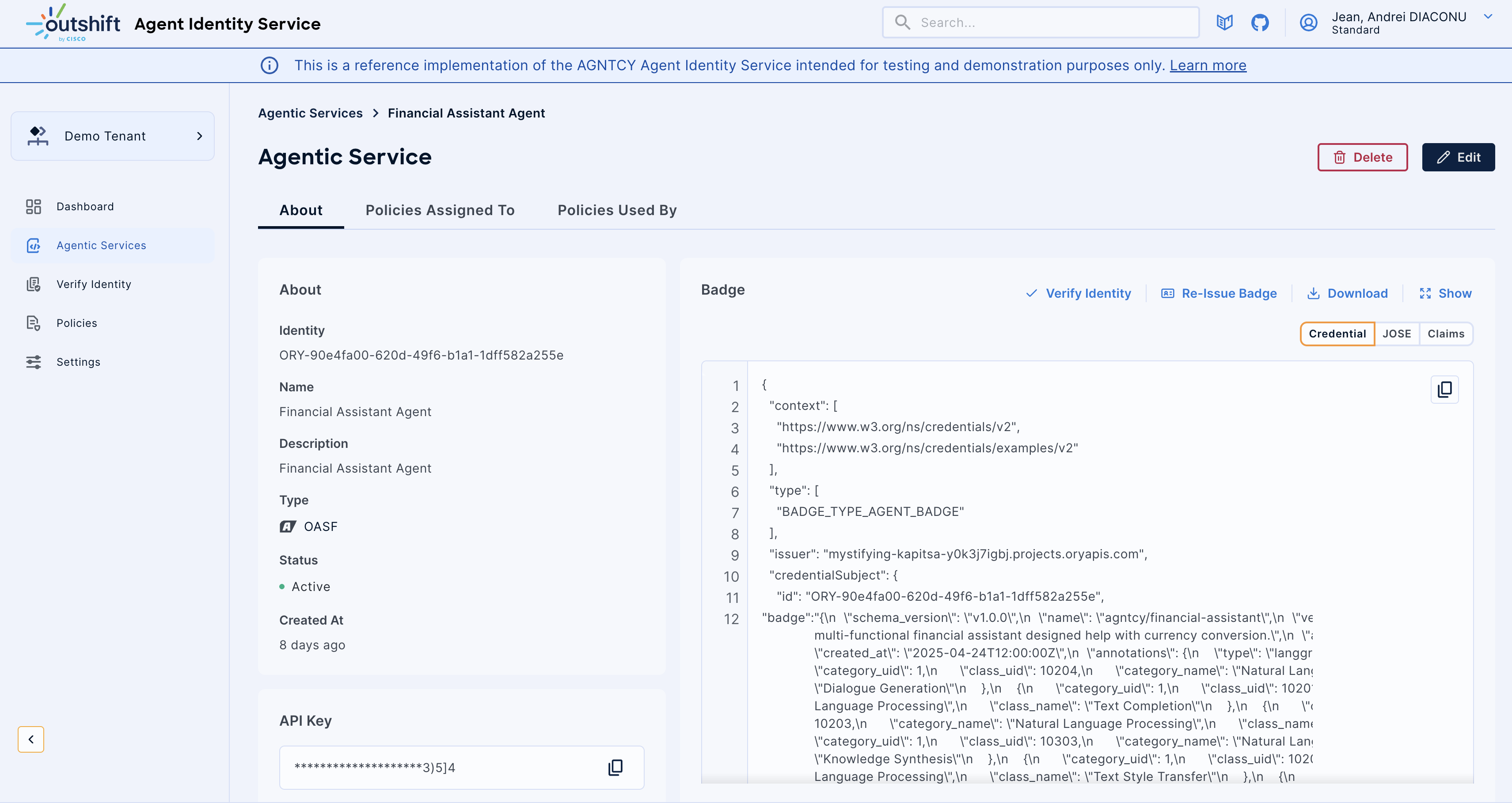Switch badge view to Claims
Screen dimensions: 1512x803
1446,333
